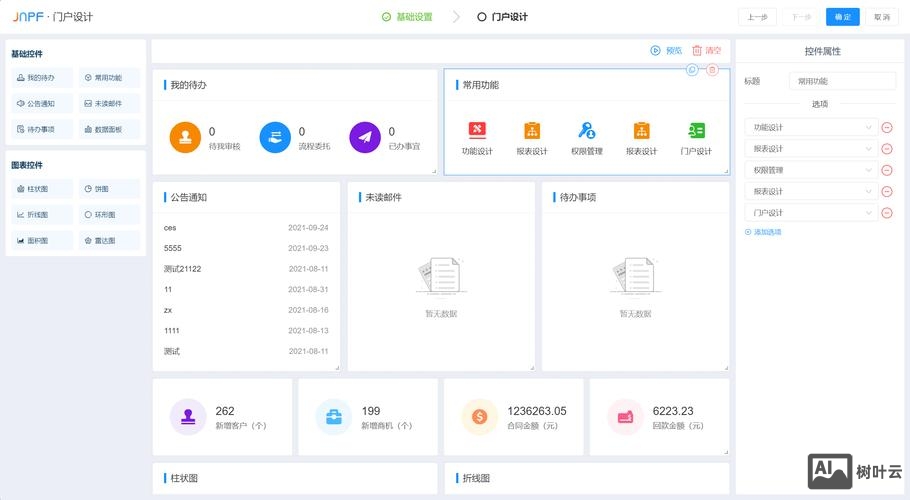This screenshot has height=500, width=910.
Task: Select the 我的待办 control in 基础控件
Action: pos(42,78)
